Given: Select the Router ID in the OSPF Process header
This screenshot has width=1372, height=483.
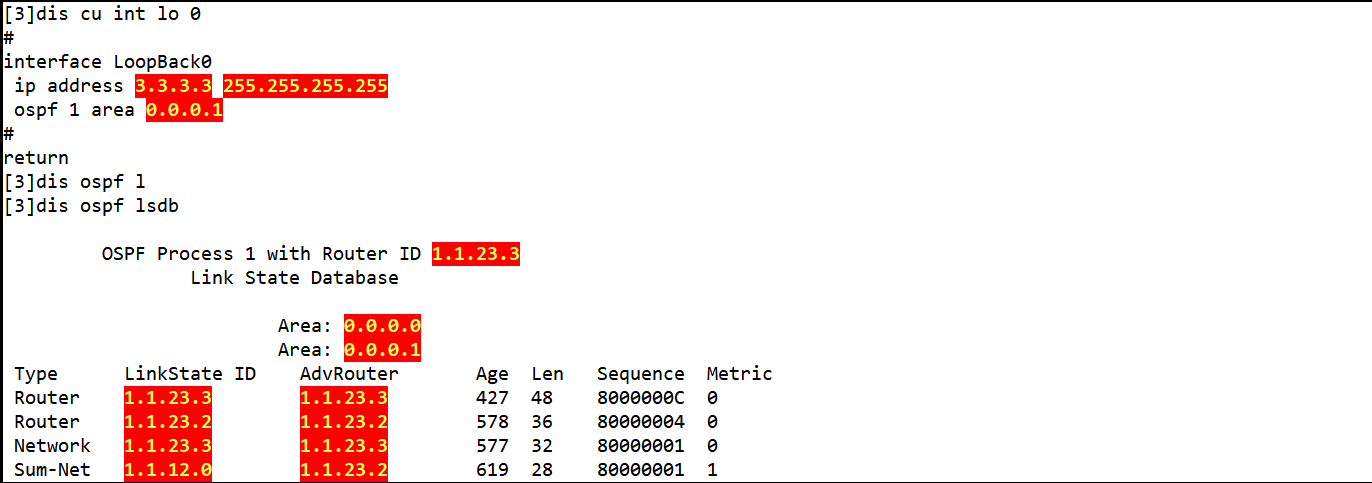Looking at the screenshot, I should 475,254.
